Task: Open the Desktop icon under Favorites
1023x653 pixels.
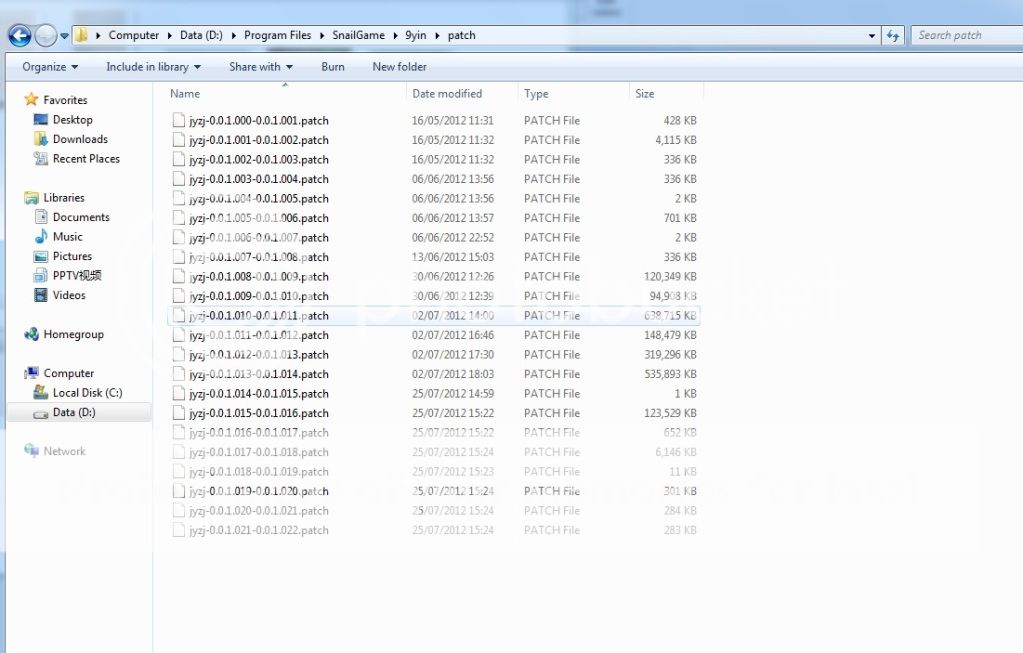Action: pyautogui.click(x=41, y=120)
